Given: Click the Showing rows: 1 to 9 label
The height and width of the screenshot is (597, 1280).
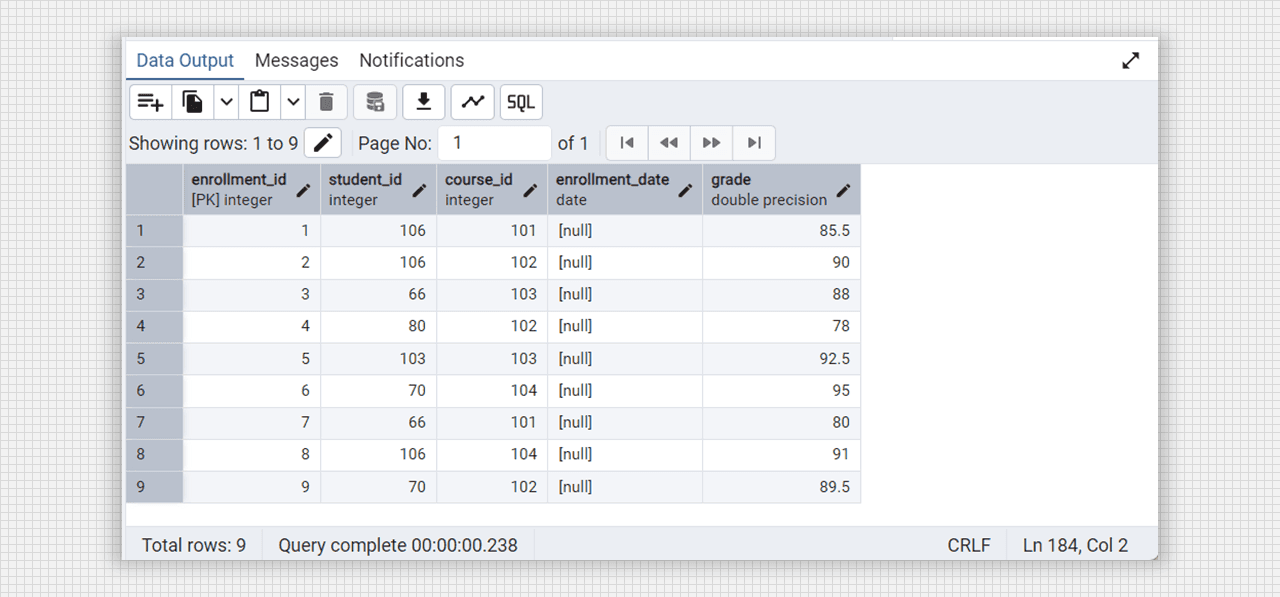Looking at the screenshot, I should [x=213, y=144].
